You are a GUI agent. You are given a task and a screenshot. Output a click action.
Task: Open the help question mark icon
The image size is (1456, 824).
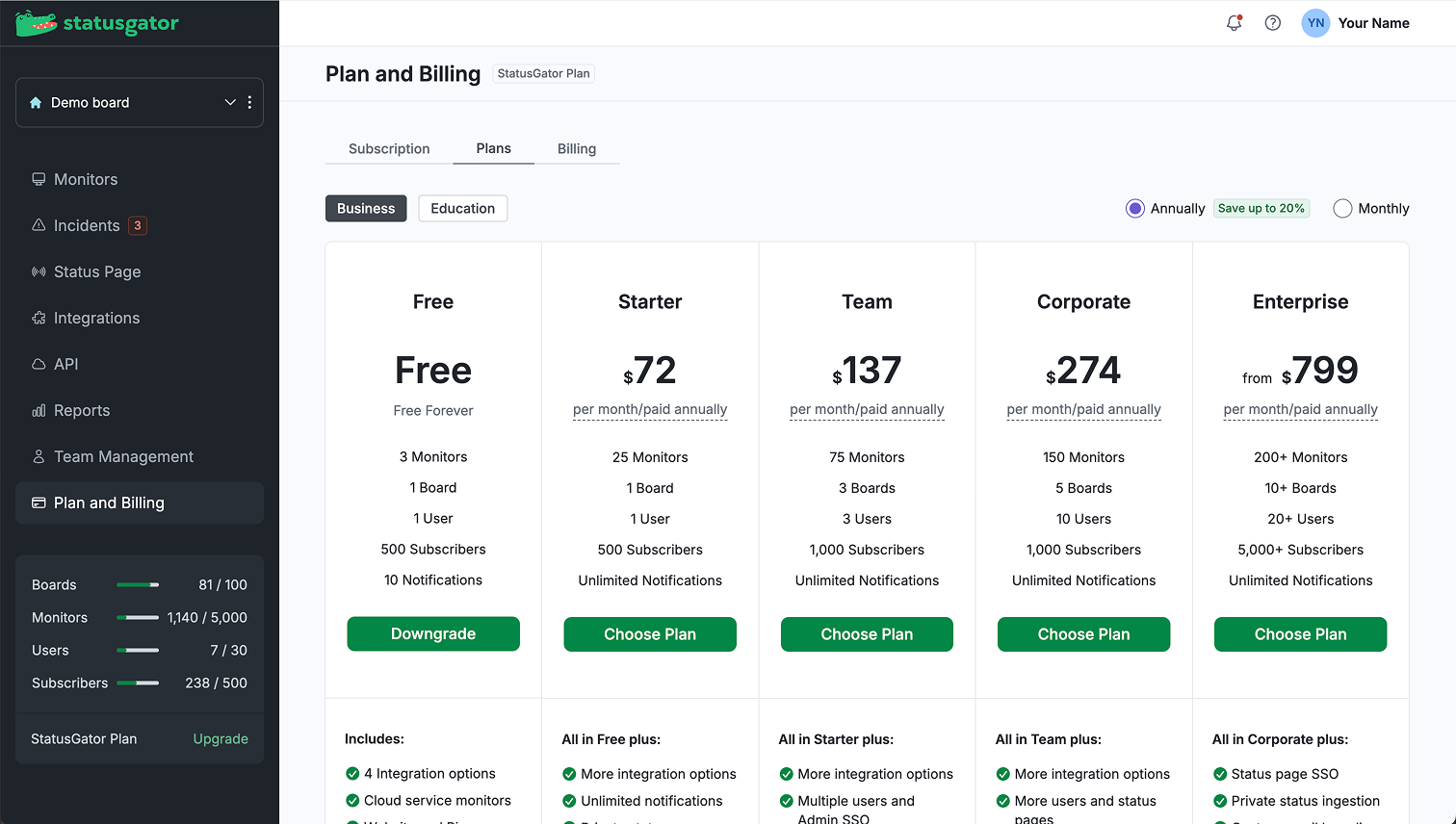click(1273, 23)
